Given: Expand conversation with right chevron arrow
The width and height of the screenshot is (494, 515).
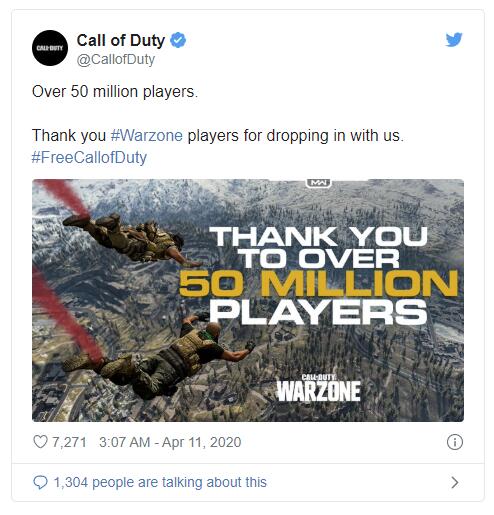Looking at the screenshot, I should (x=455, y=482).
